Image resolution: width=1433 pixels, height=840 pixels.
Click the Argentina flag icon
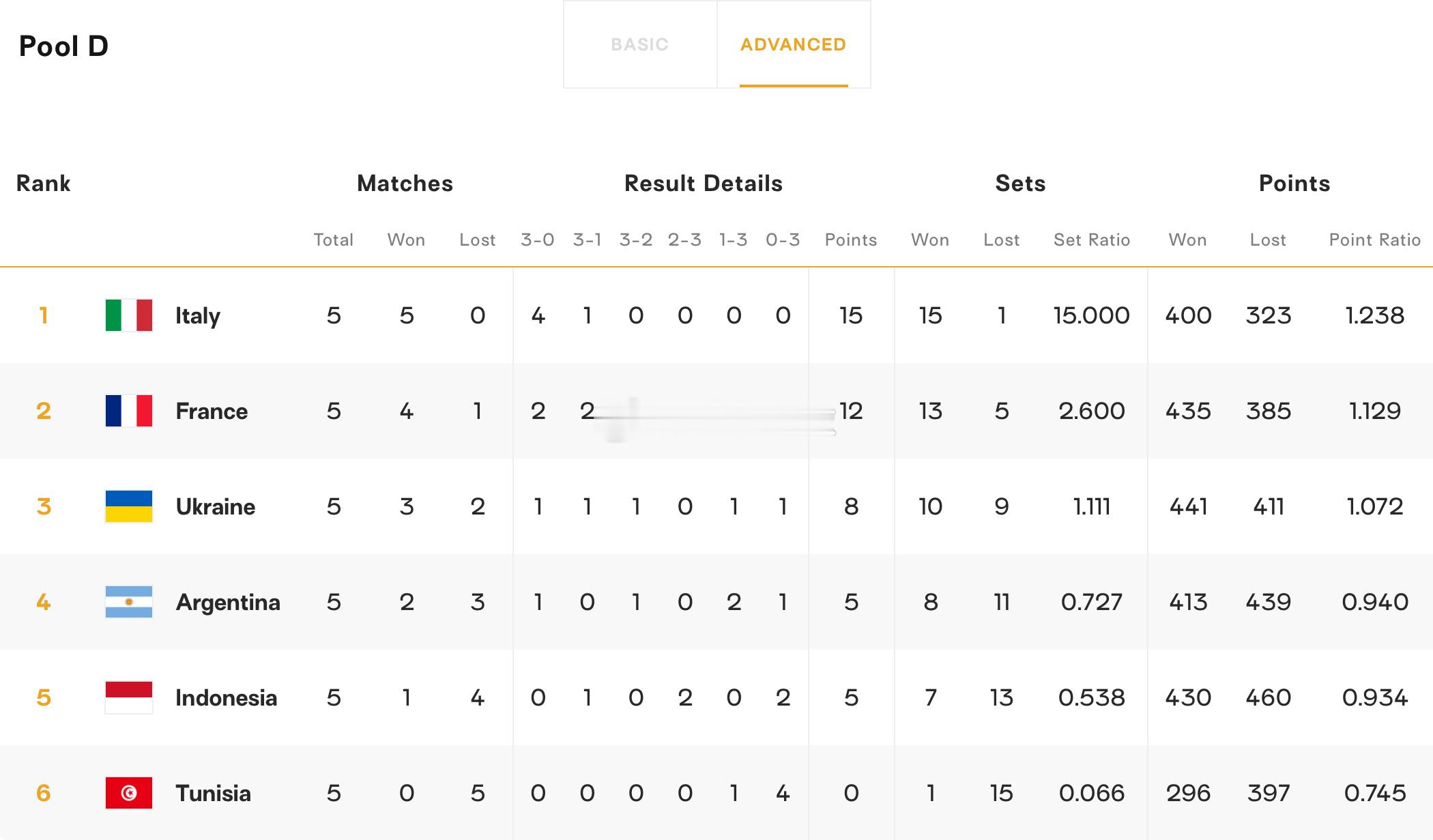click(129, 602)
